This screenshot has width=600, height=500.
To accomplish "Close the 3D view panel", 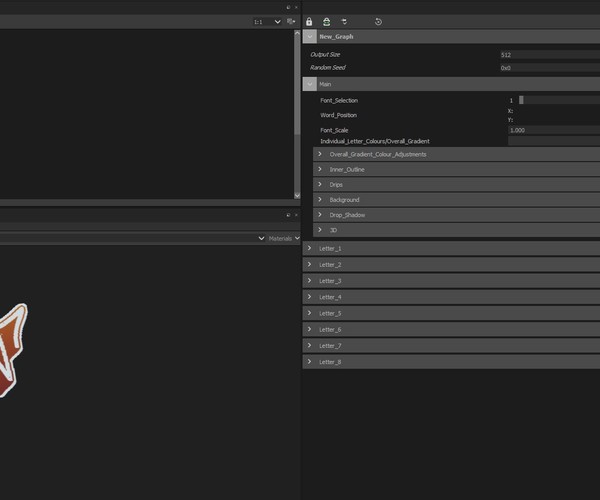I will click(x=296, y=215).
